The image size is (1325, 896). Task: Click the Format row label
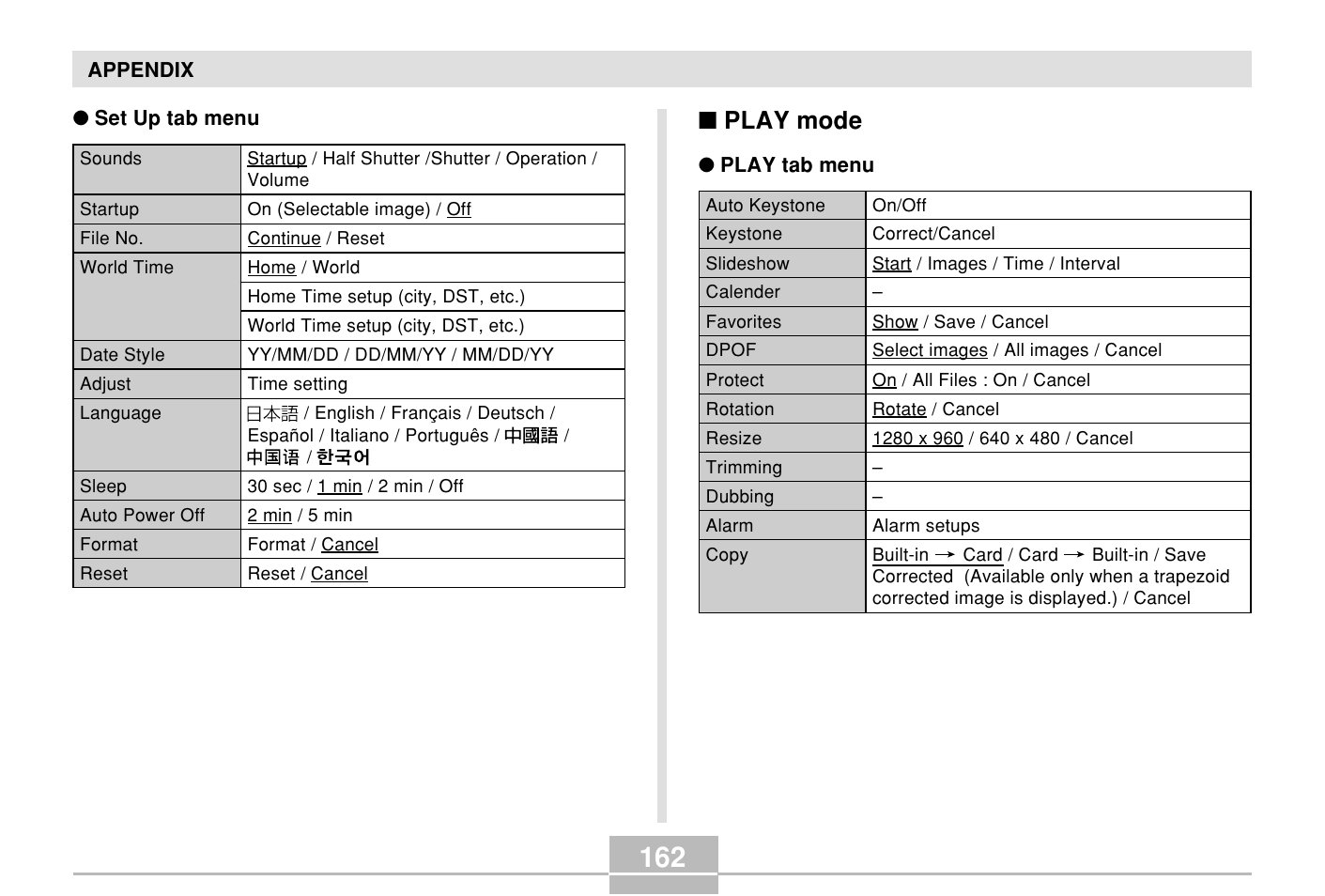[109, 545]
